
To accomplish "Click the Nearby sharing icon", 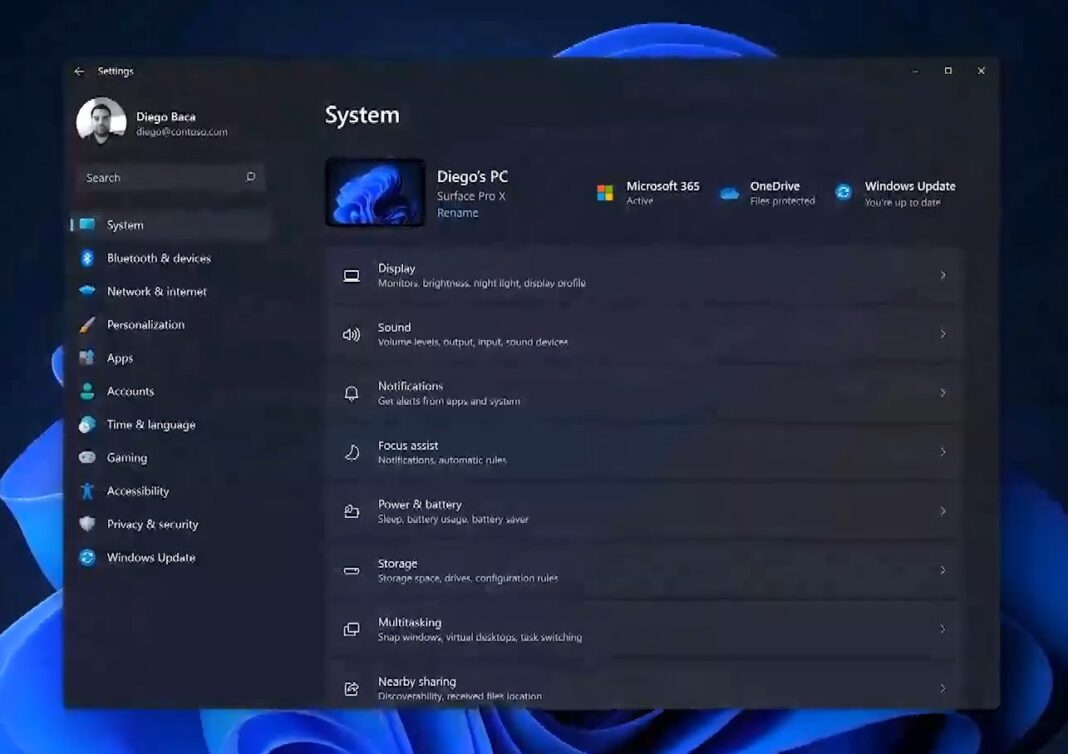I will tap(351, 687).
